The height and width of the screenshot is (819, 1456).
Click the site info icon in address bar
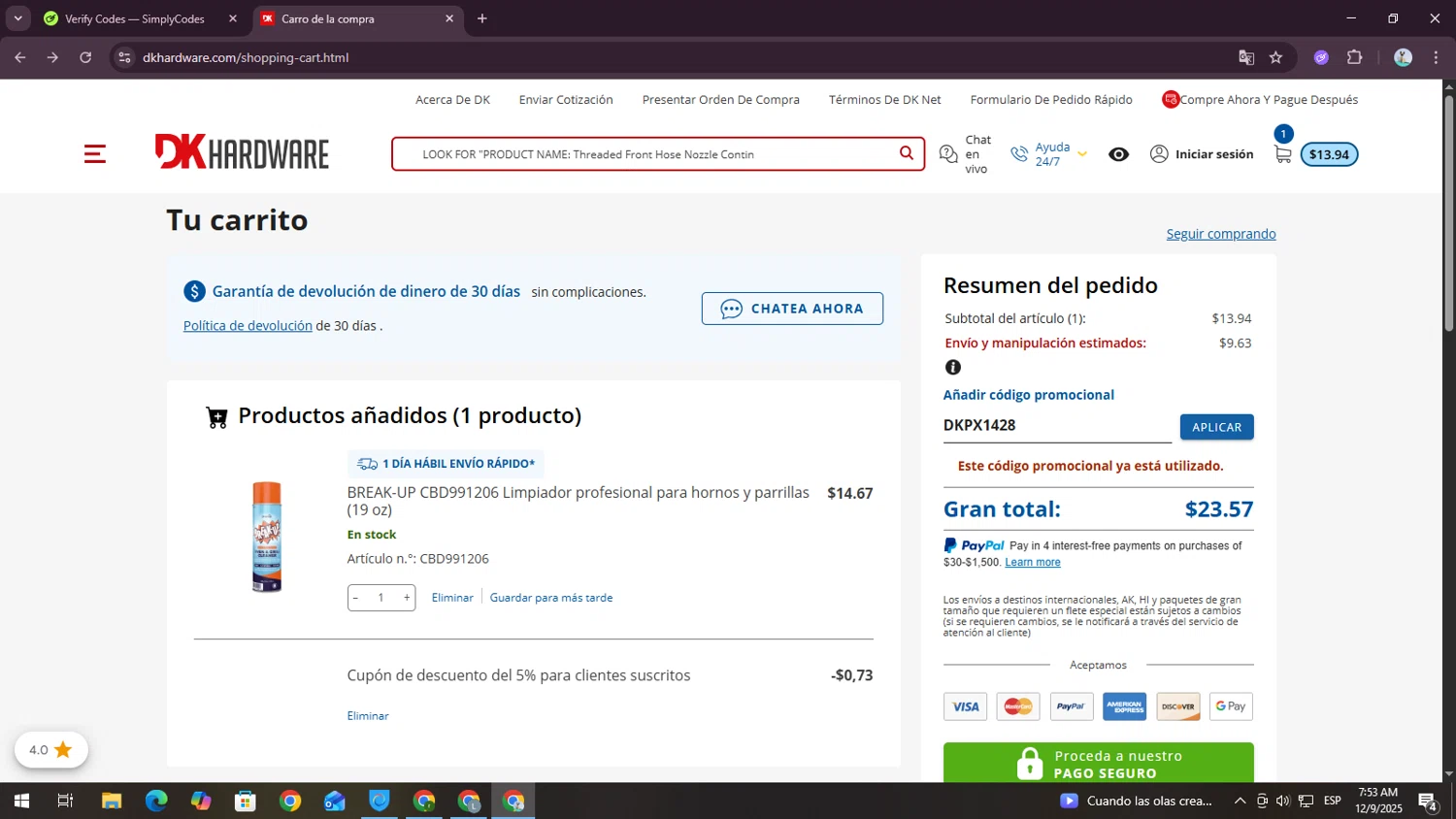(x=124, y=57)
